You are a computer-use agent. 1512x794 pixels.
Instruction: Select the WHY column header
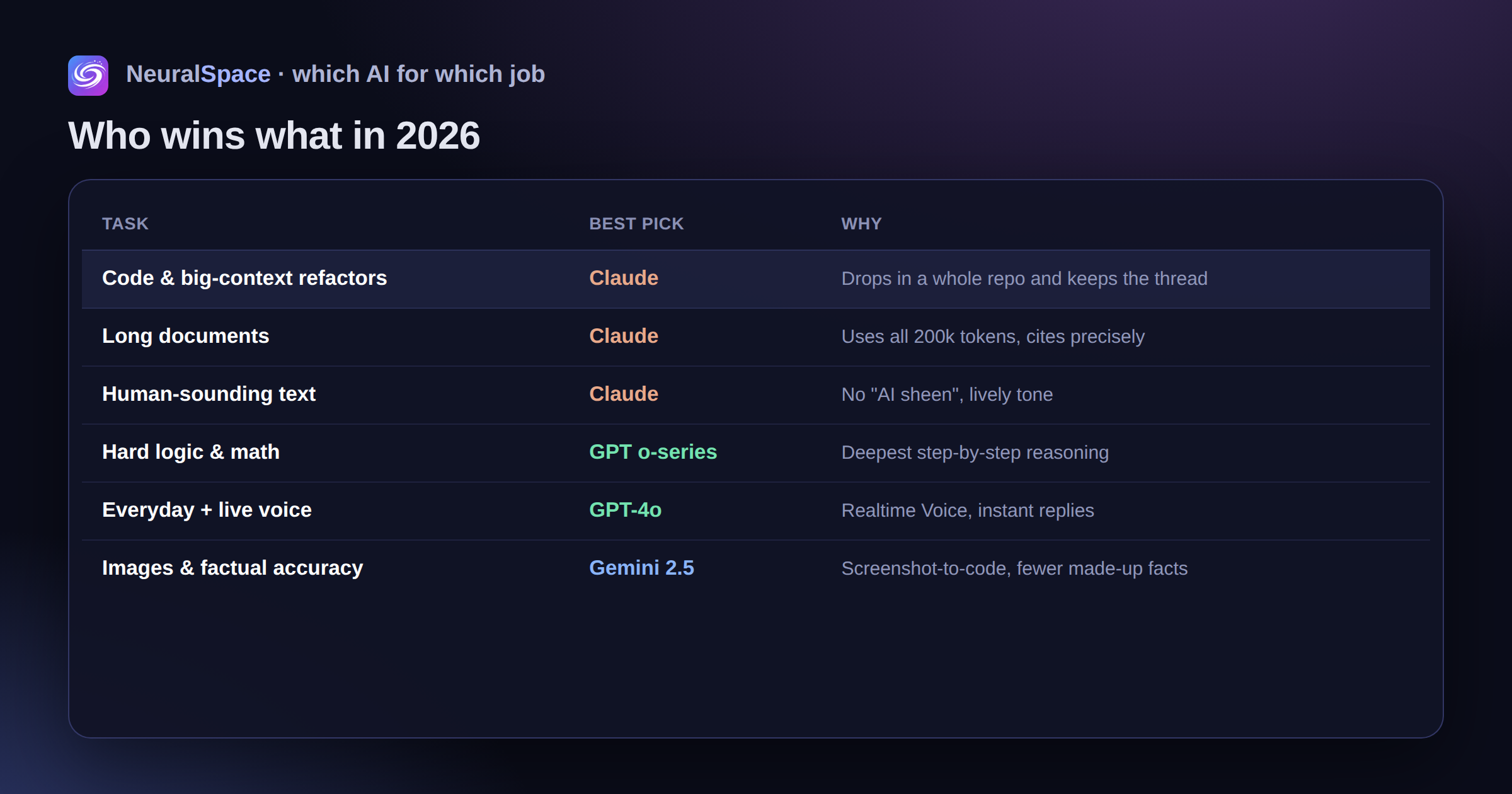pos(861,224)
